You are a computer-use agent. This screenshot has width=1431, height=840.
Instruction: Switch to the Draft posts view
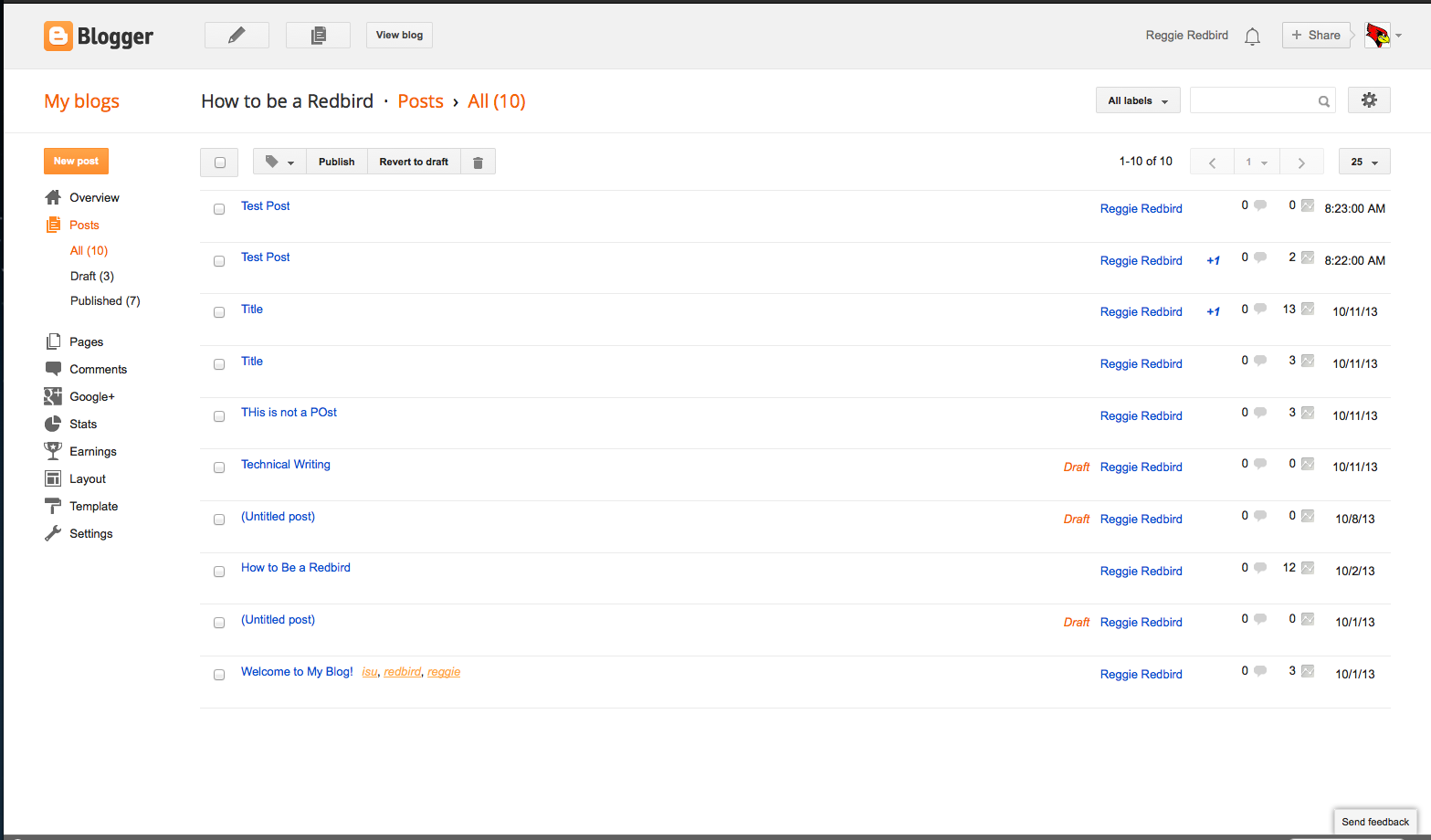point(91,276)
